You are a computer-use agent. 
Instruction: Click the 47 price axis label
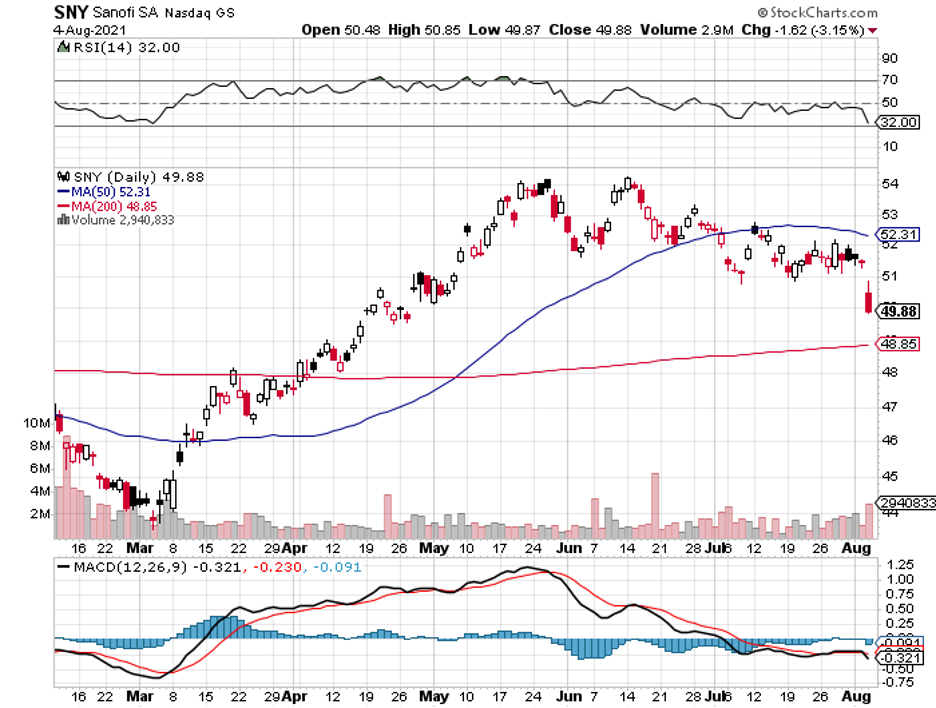click(889, 407)
